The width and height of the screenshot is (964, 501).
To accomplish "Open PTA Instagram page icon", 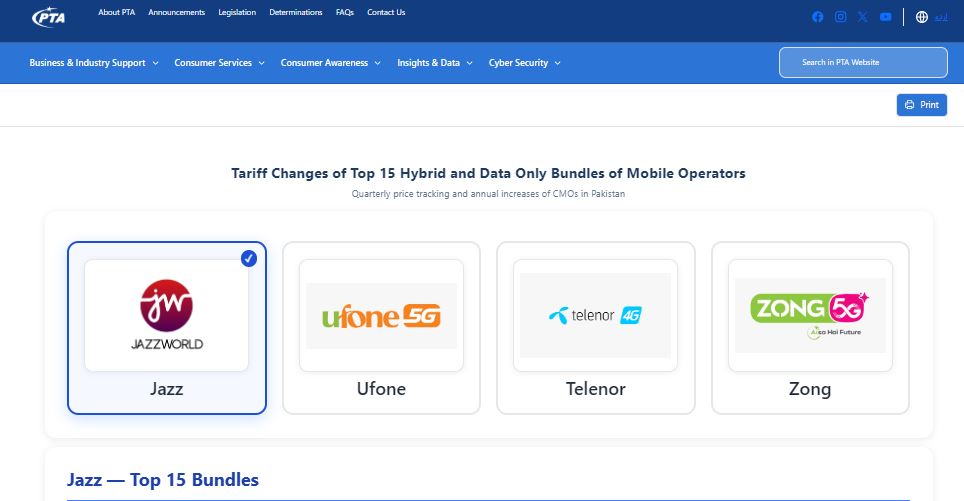I will (x=840, y=17).
